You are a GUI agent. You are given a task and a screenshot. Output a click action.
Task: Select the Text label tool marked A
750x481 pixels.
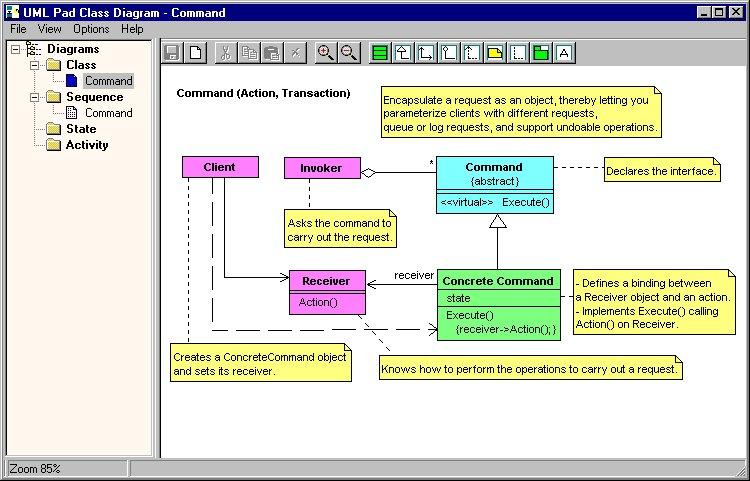[x=564, y=53]
